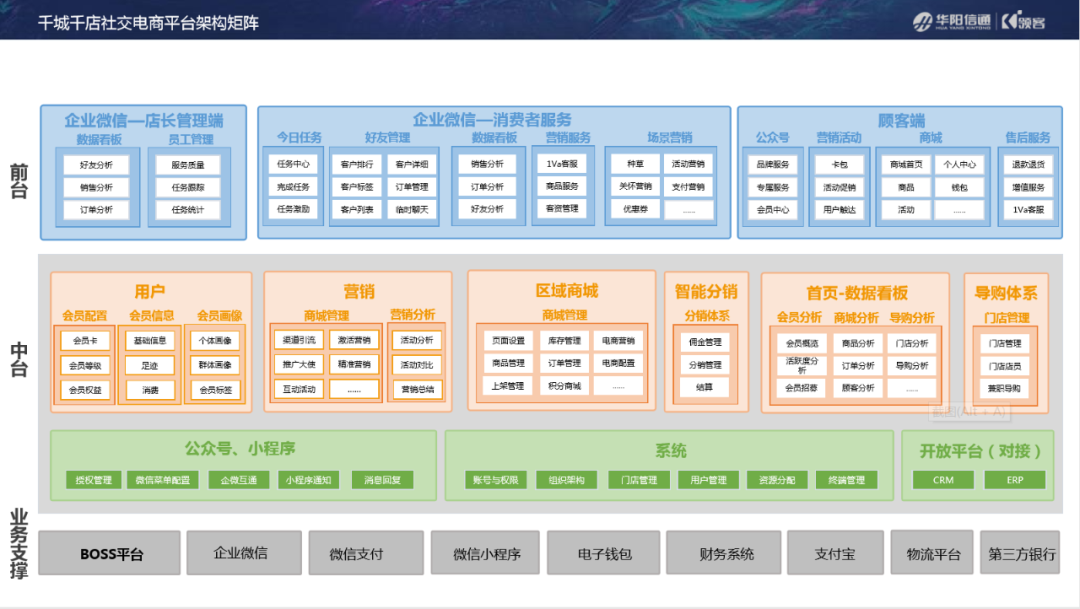Select the 会员卡 box under 会员配置
This screenshot has width=1080, height=609.
[x=85, y=340]
